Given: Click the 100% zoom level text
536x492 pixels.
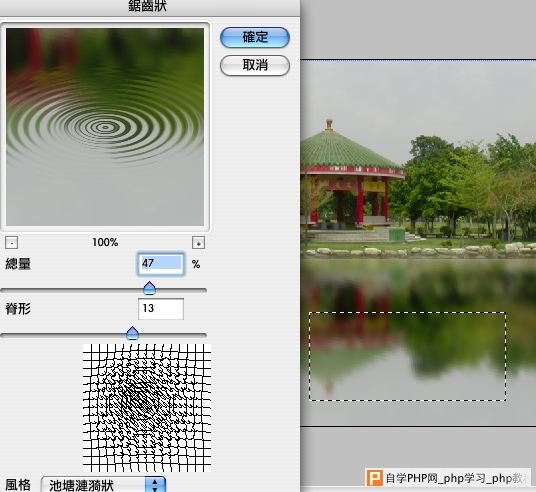Looking at the screenshot, I should (105, 242).
